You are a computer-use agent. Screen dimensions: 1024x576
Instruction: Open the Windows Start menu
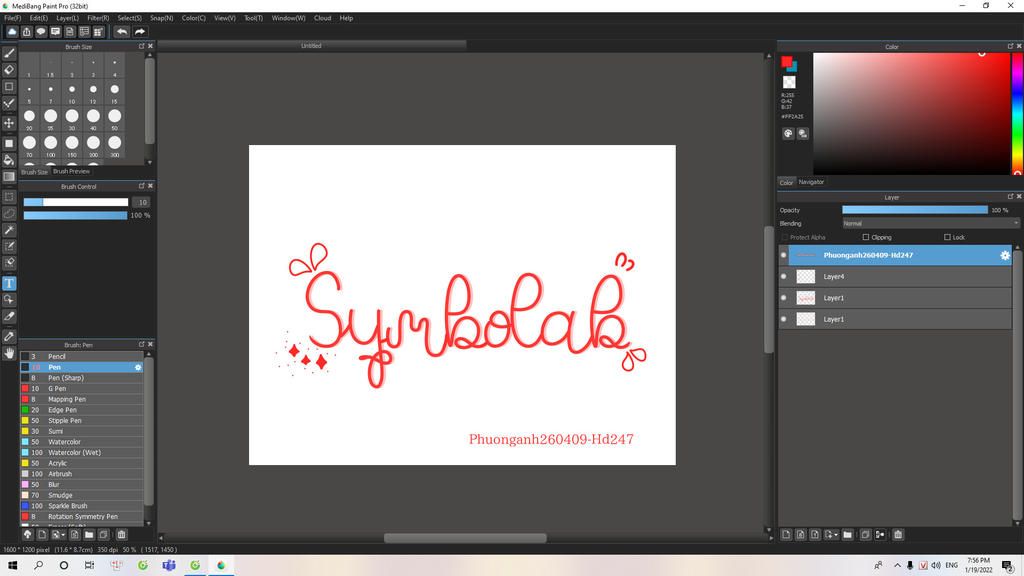point(12,566)
